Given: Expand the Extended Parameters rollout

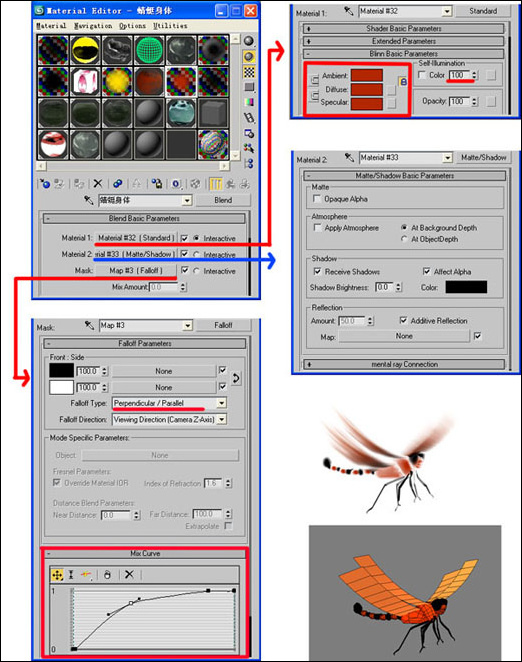Looking at the screenshot, I should point(404,41).
